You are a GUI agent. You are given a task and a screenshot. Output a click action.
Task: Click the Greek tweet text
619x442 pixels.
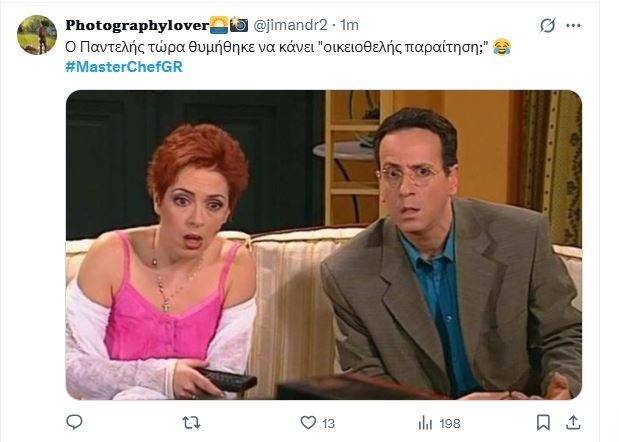pos(277,47)
